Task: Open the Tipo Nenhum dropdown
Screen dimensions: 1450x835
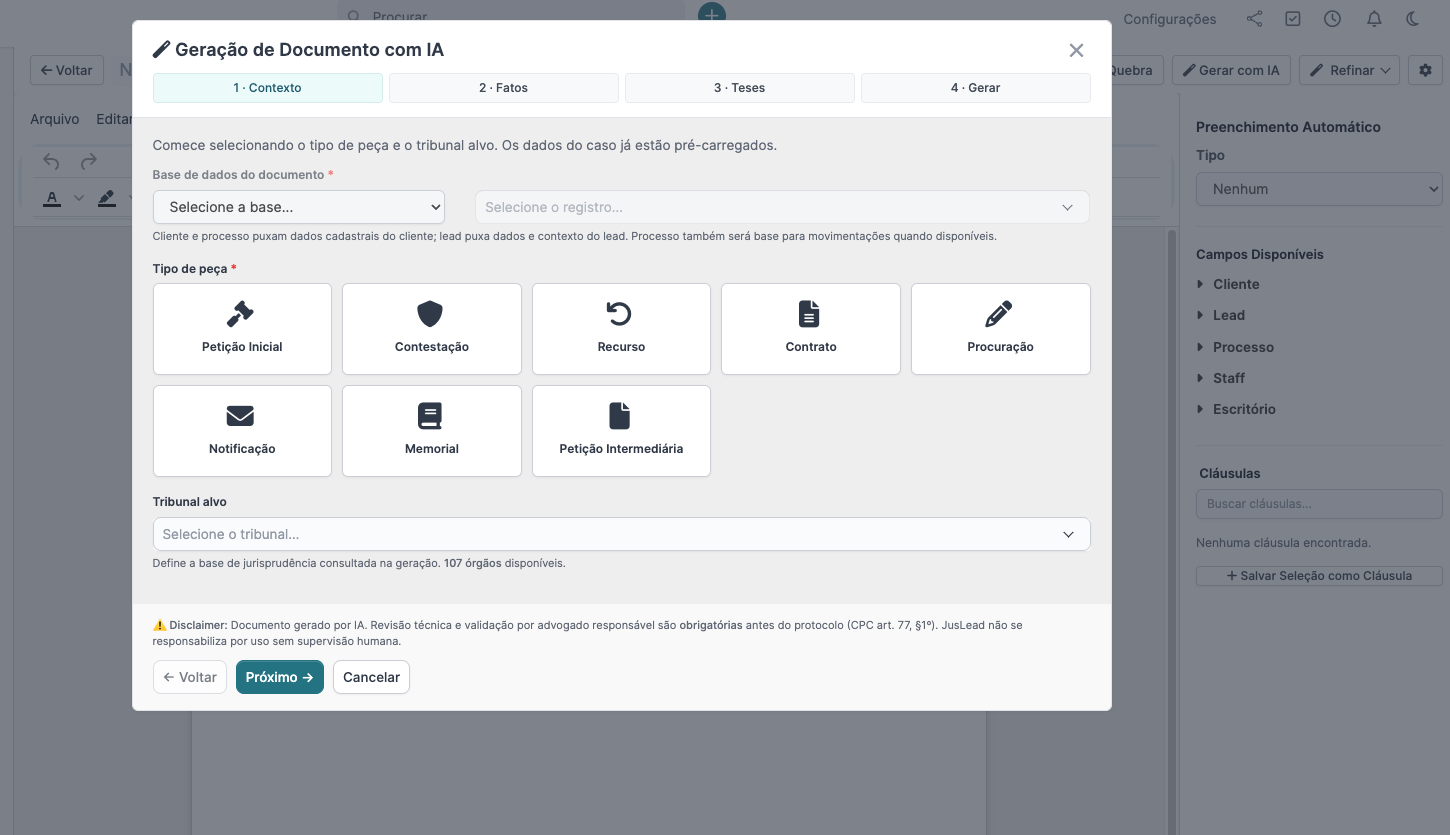Action: pyautogui.click(x=1319, y=189)
